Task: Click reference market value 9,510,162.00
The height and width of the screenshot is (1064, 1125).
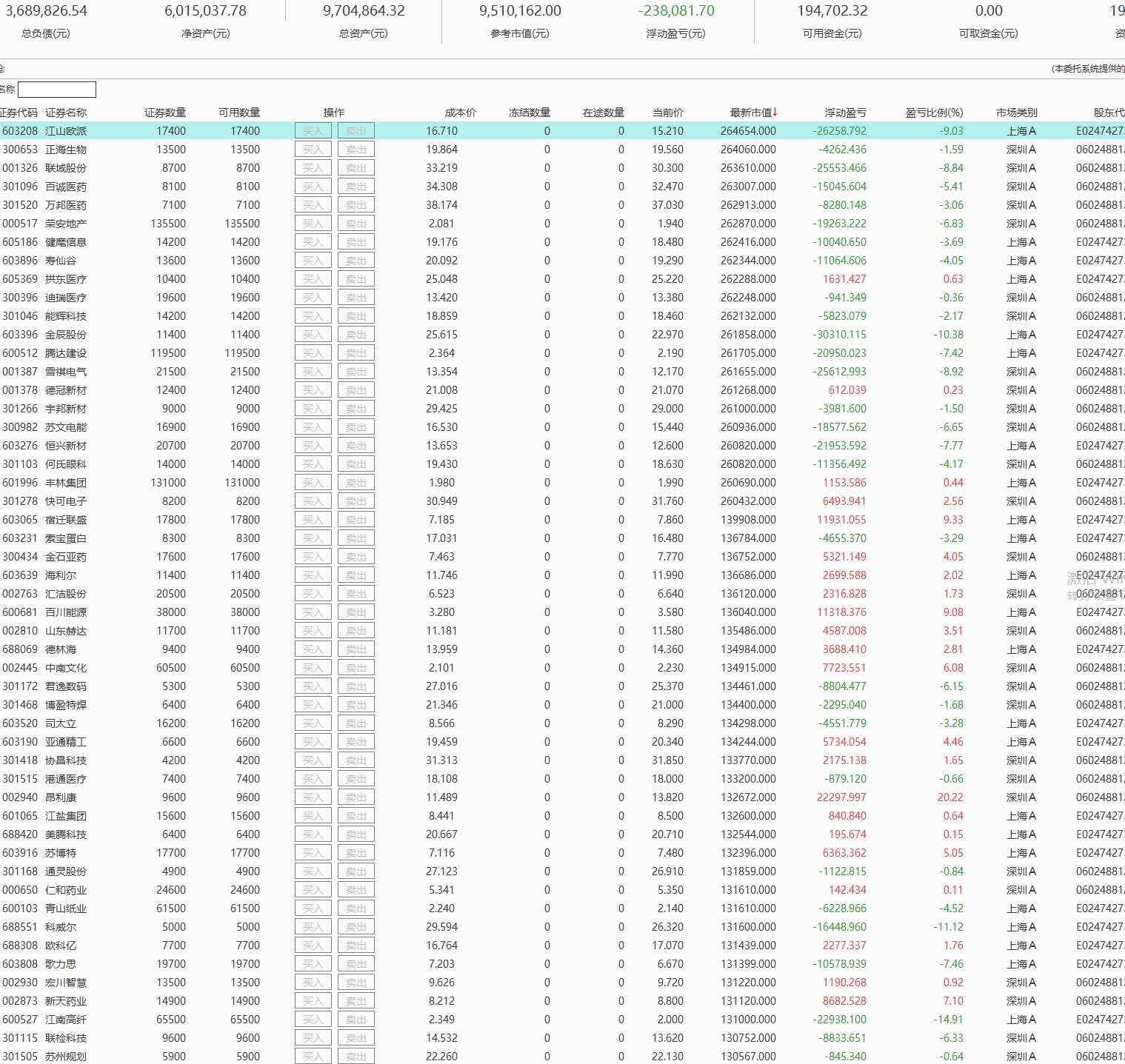Action: click(520, 11)
